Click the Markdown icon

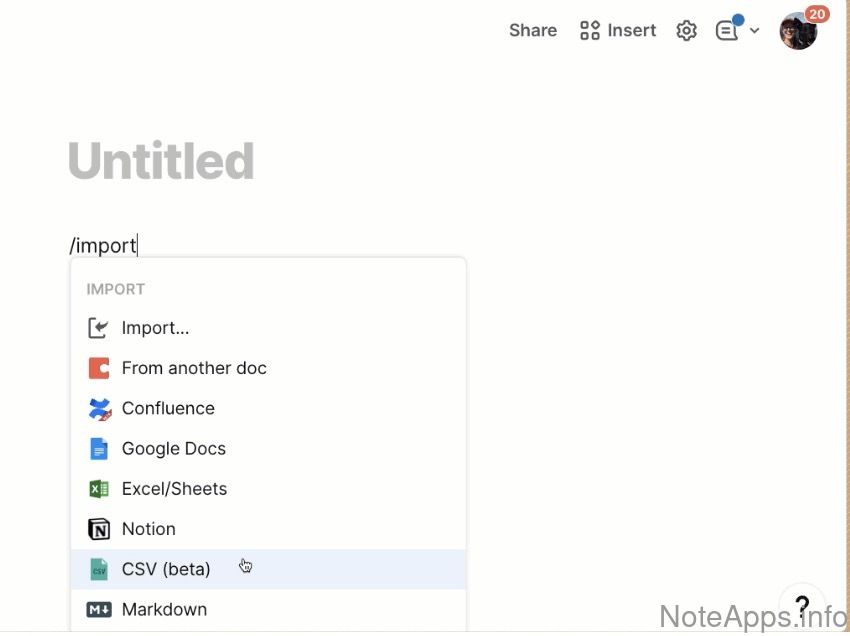[98, 609]
